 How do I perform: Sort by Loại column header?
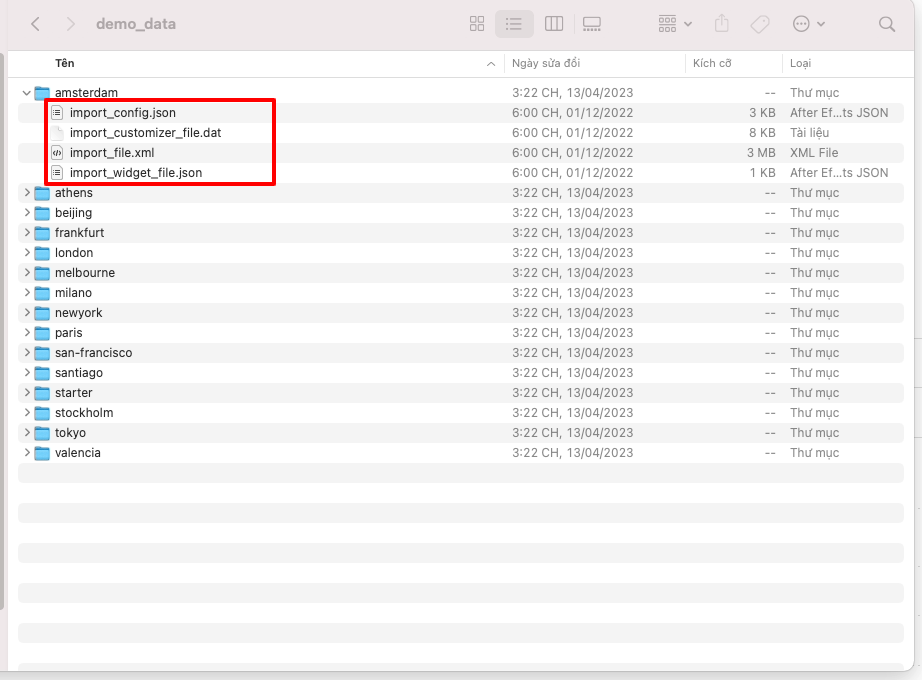click(800, 64)
